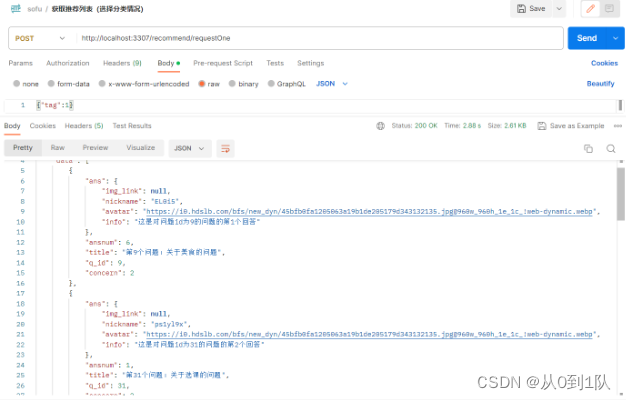Click the HTTP collection icon beside sofu
626x400 pixels.
coord(16,8)
